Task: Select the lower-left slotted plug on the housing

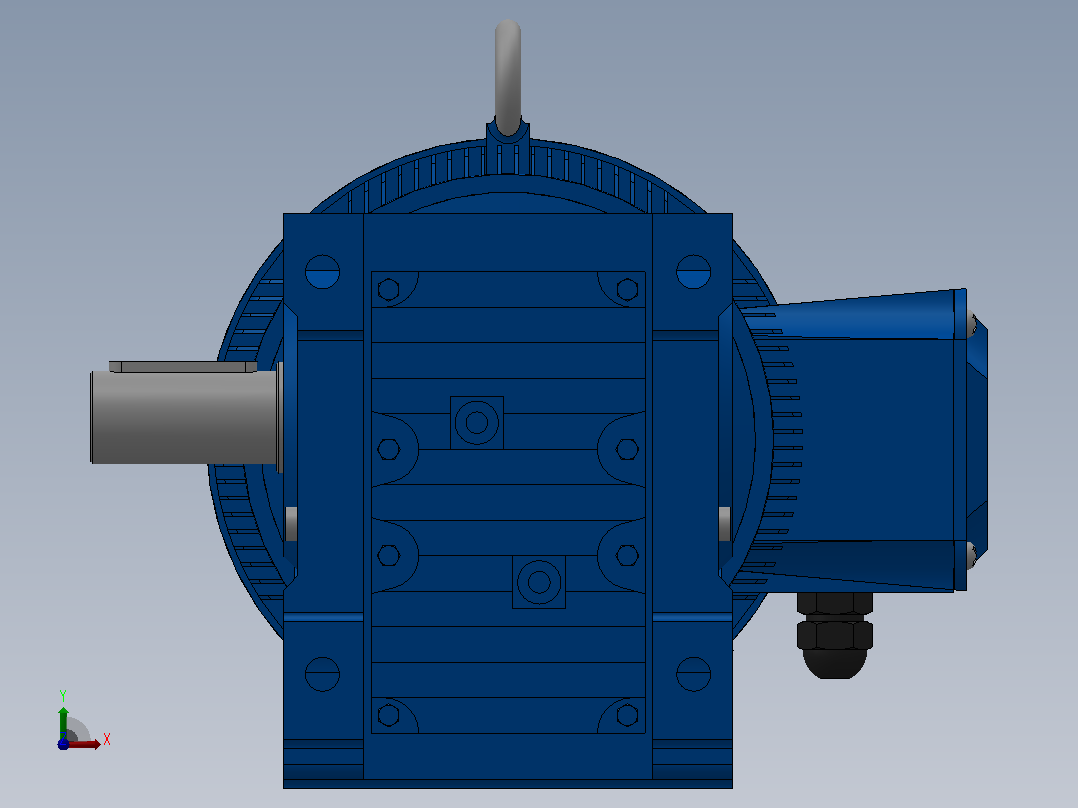Action: 322,674
